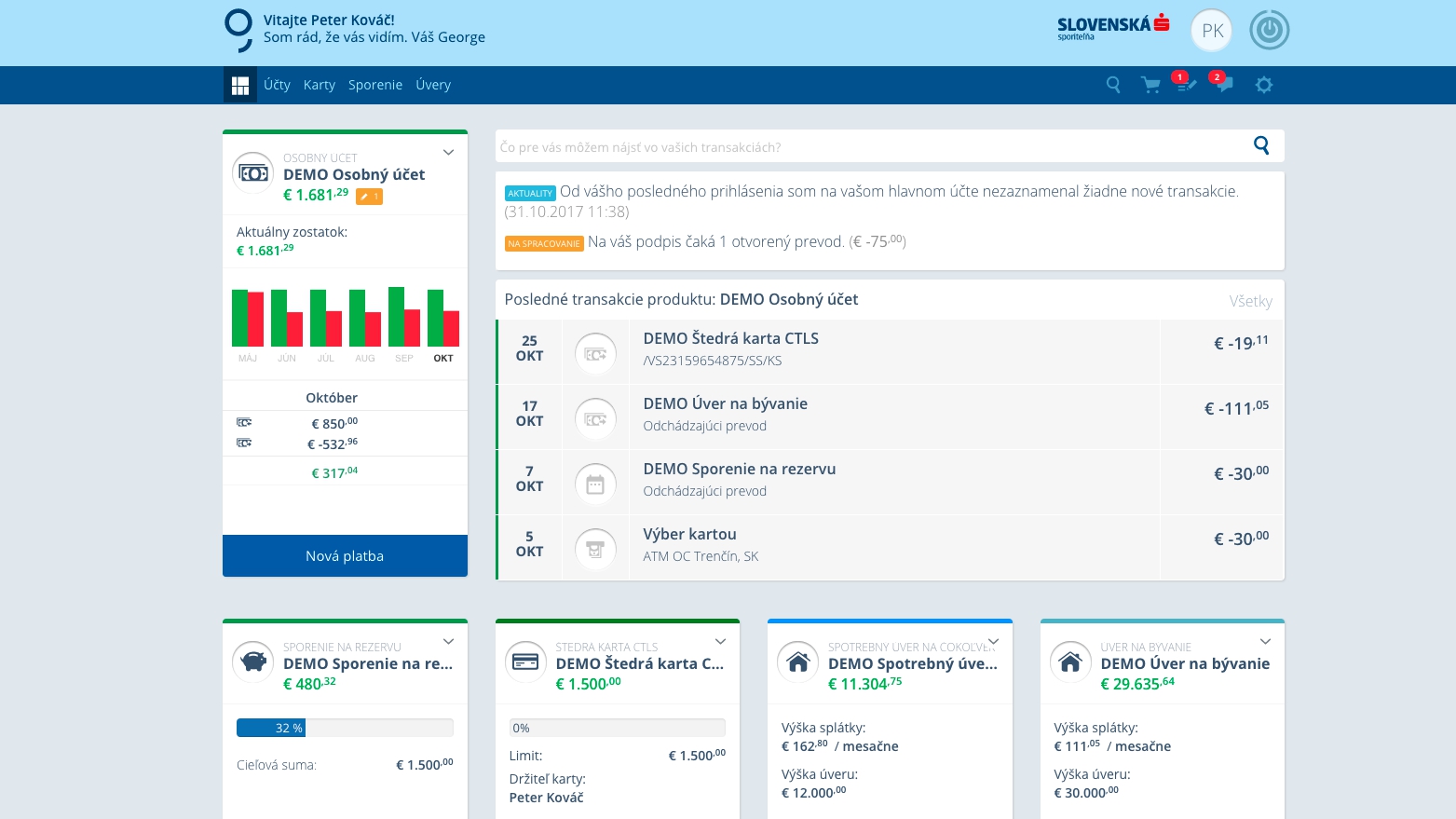Expand DEMO Osobný účet card menu
The image size is (1456, 819).
tap(448, 153)
